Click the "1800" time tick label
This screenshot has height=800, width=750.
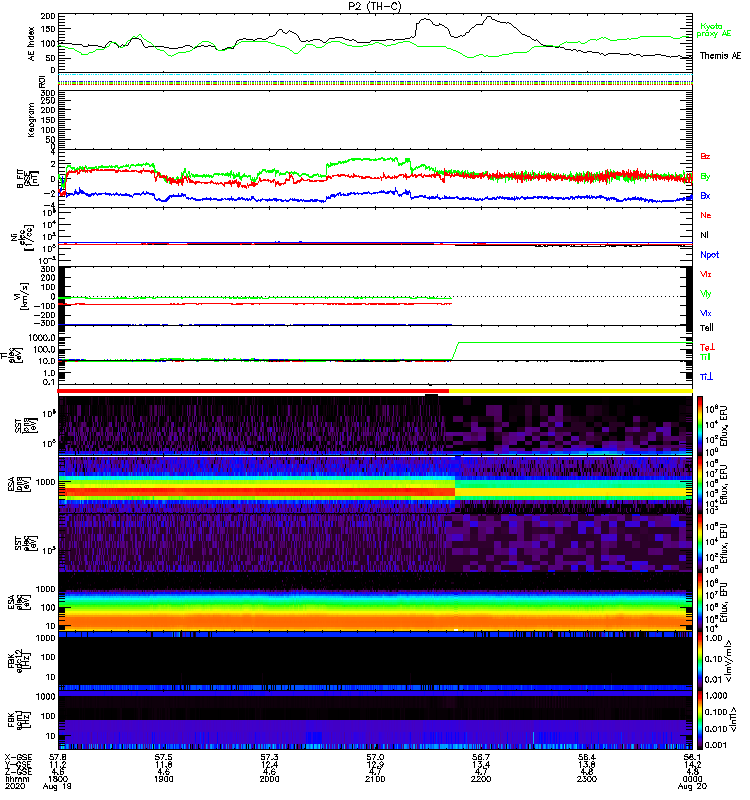[58, 779]
